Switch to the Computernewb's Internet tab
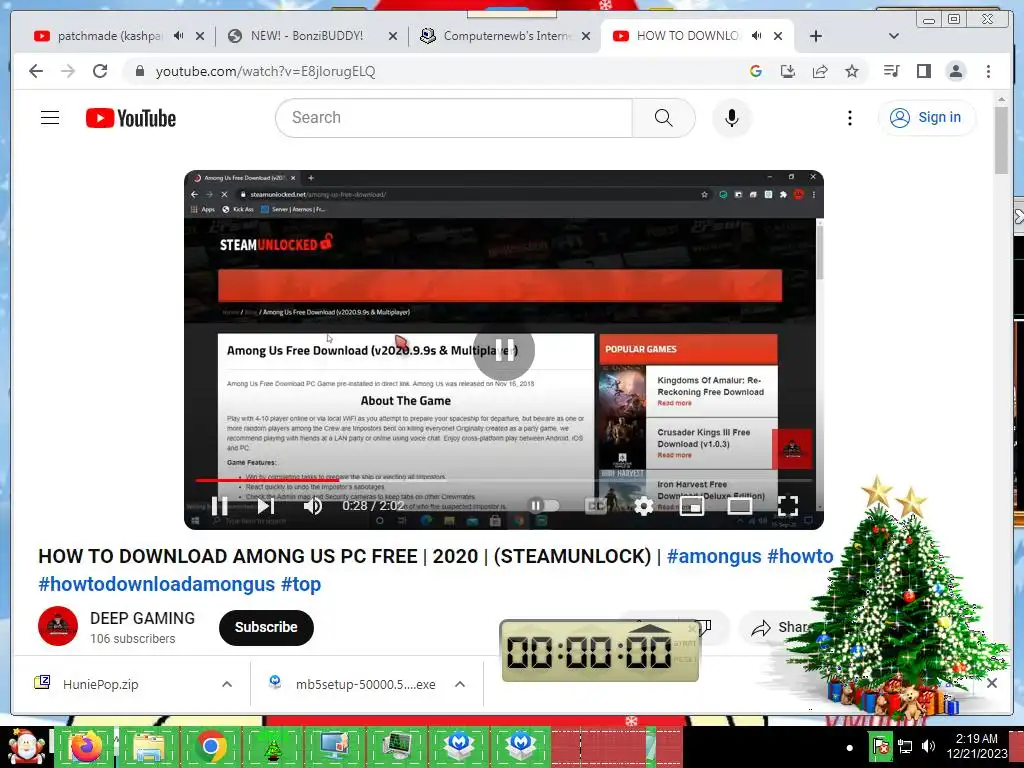The height and width of the screenshot is (768, 1024). pos(500,36)
